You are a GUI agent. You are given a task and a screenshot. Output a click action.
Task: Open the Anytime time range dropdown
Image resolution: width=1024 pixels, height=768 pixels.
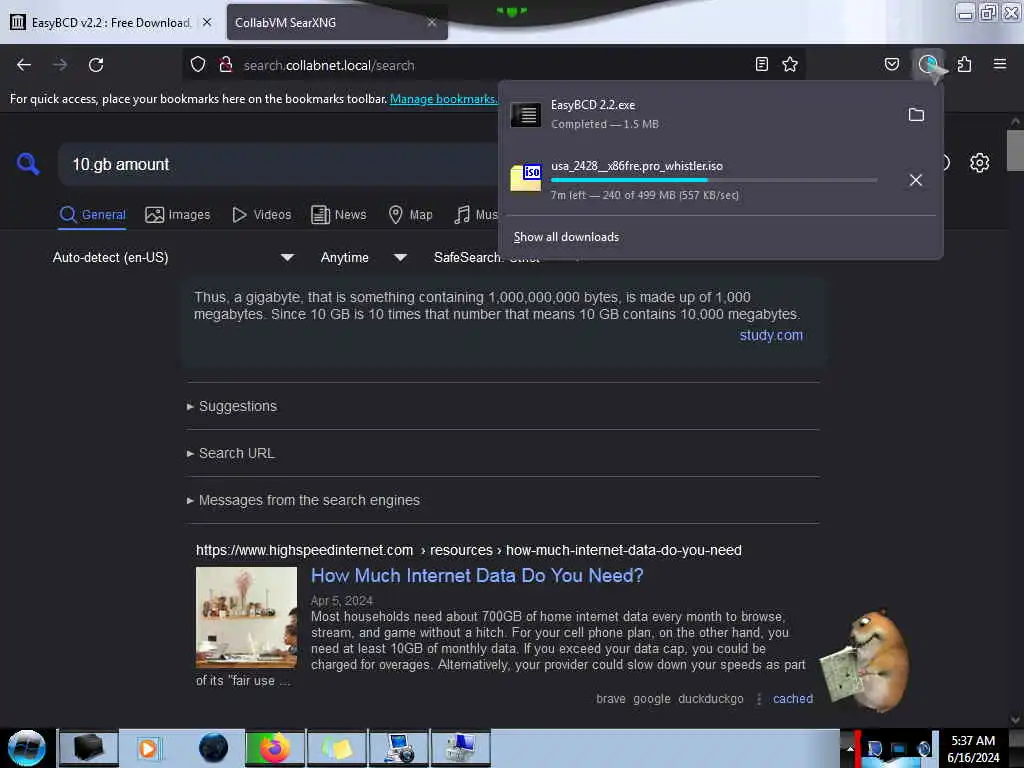364,257
